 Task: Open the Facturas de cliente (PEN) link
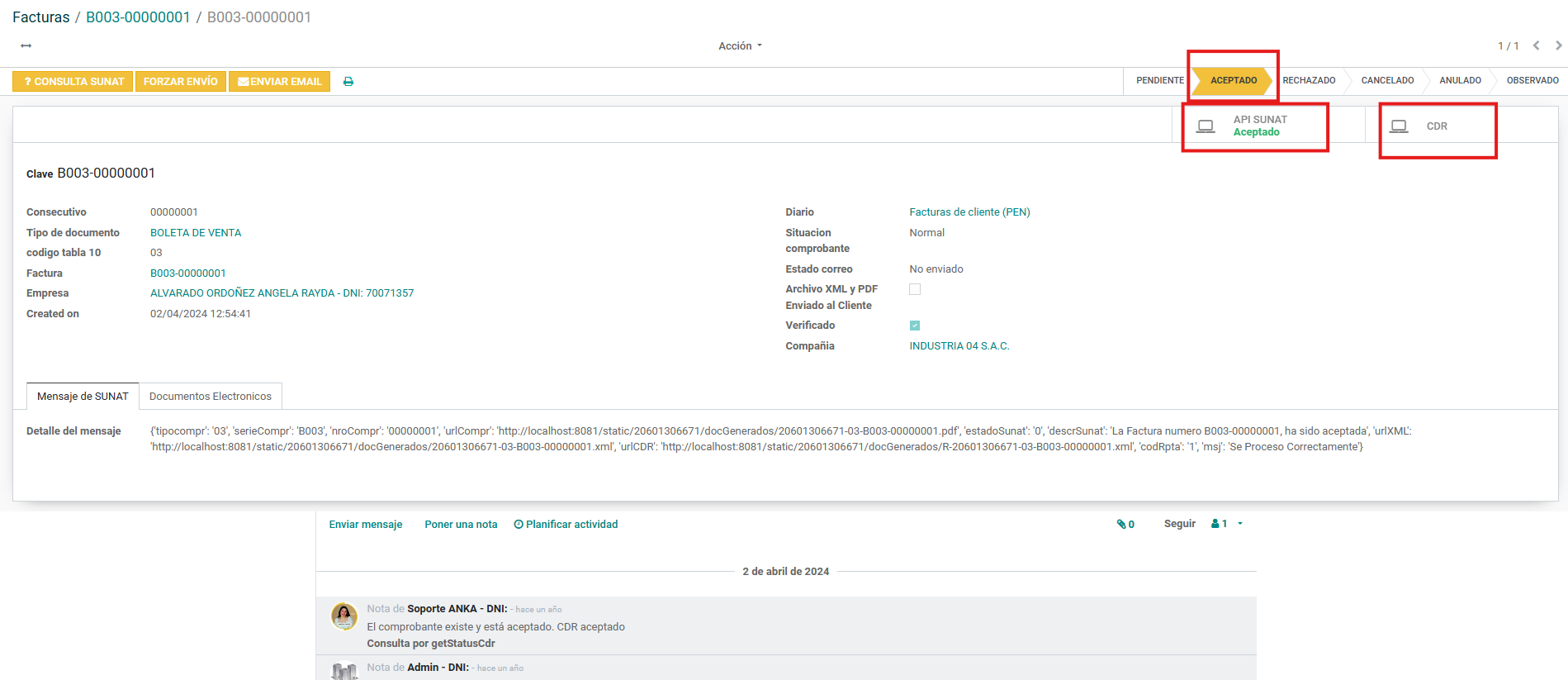coord(969,212)
